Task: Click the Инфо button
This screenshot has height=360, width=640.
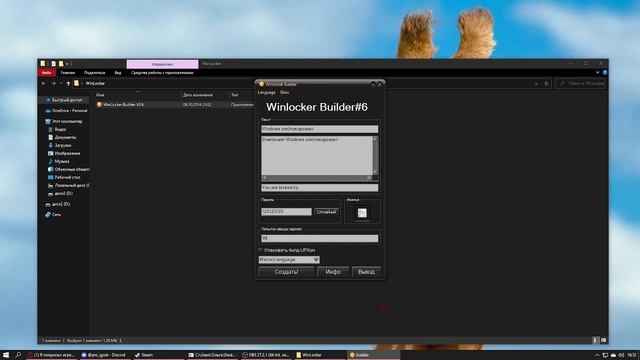Action: pyautogui.click(x=333, y=272)
